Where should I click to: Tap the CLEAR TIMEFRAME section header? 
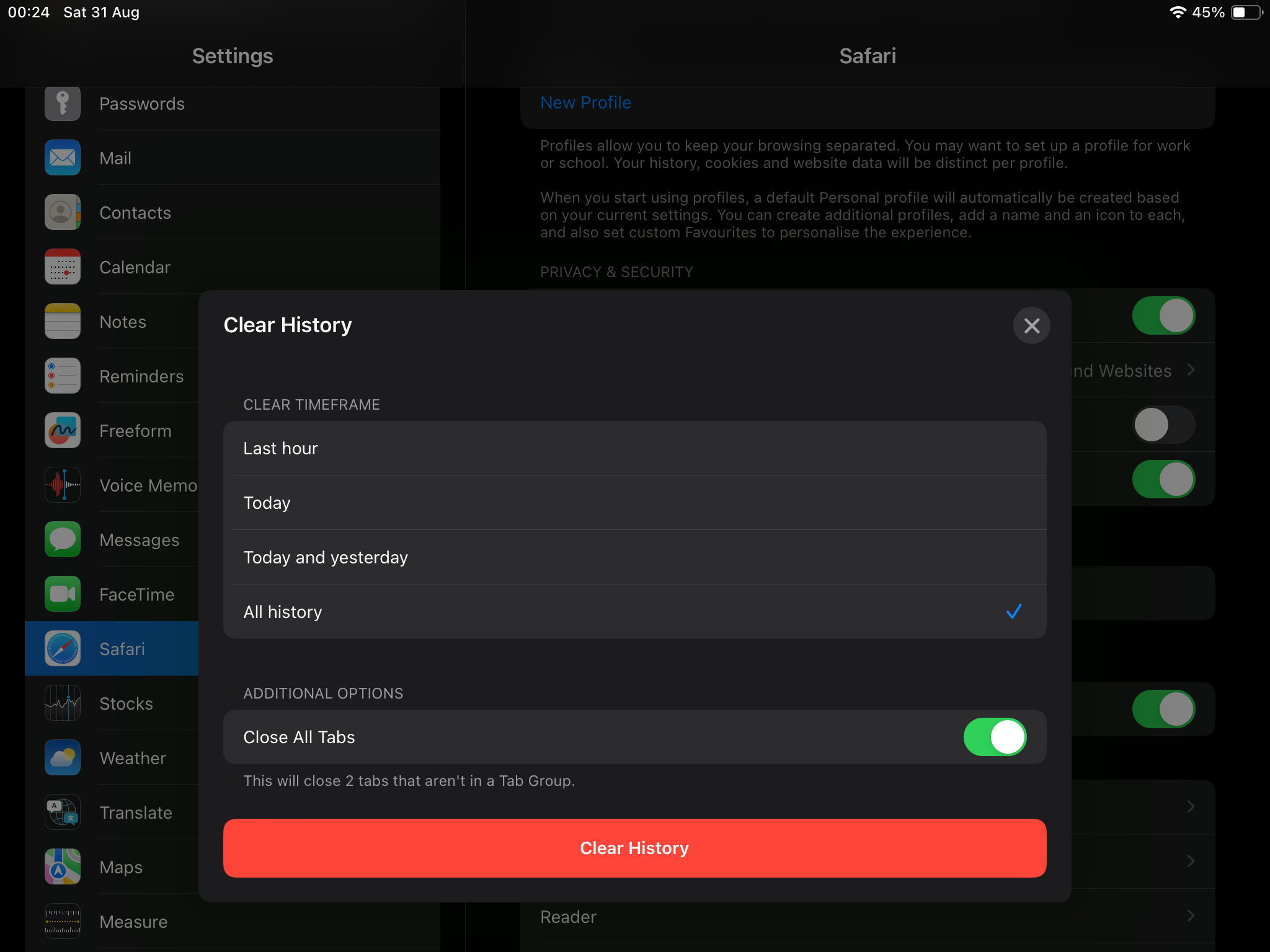311,405
